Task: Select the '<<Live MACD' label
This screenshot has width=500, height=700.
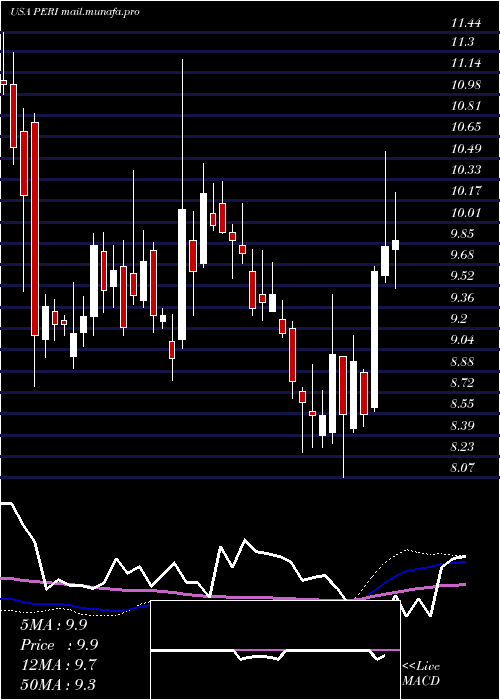Action: click(x=421, y=674)
